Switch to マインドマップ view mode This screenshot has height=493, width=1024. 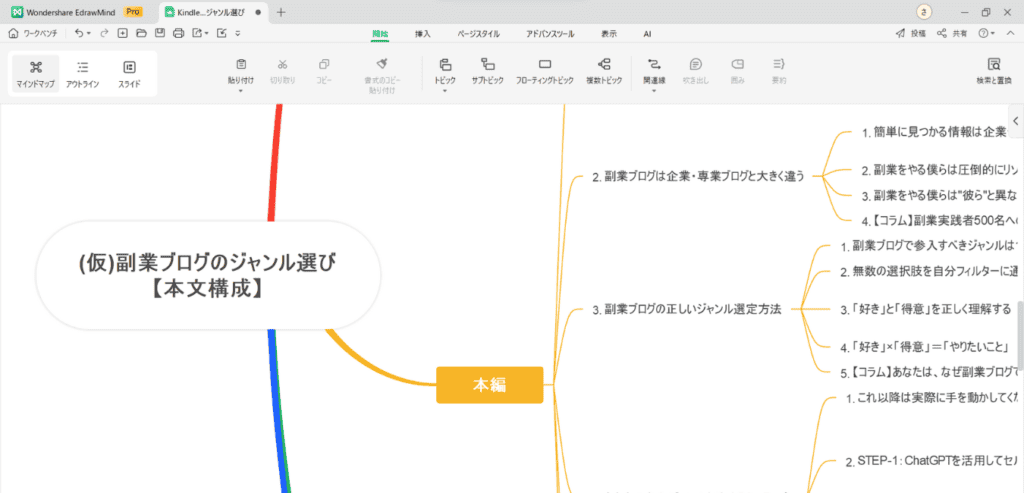point(35,74)
